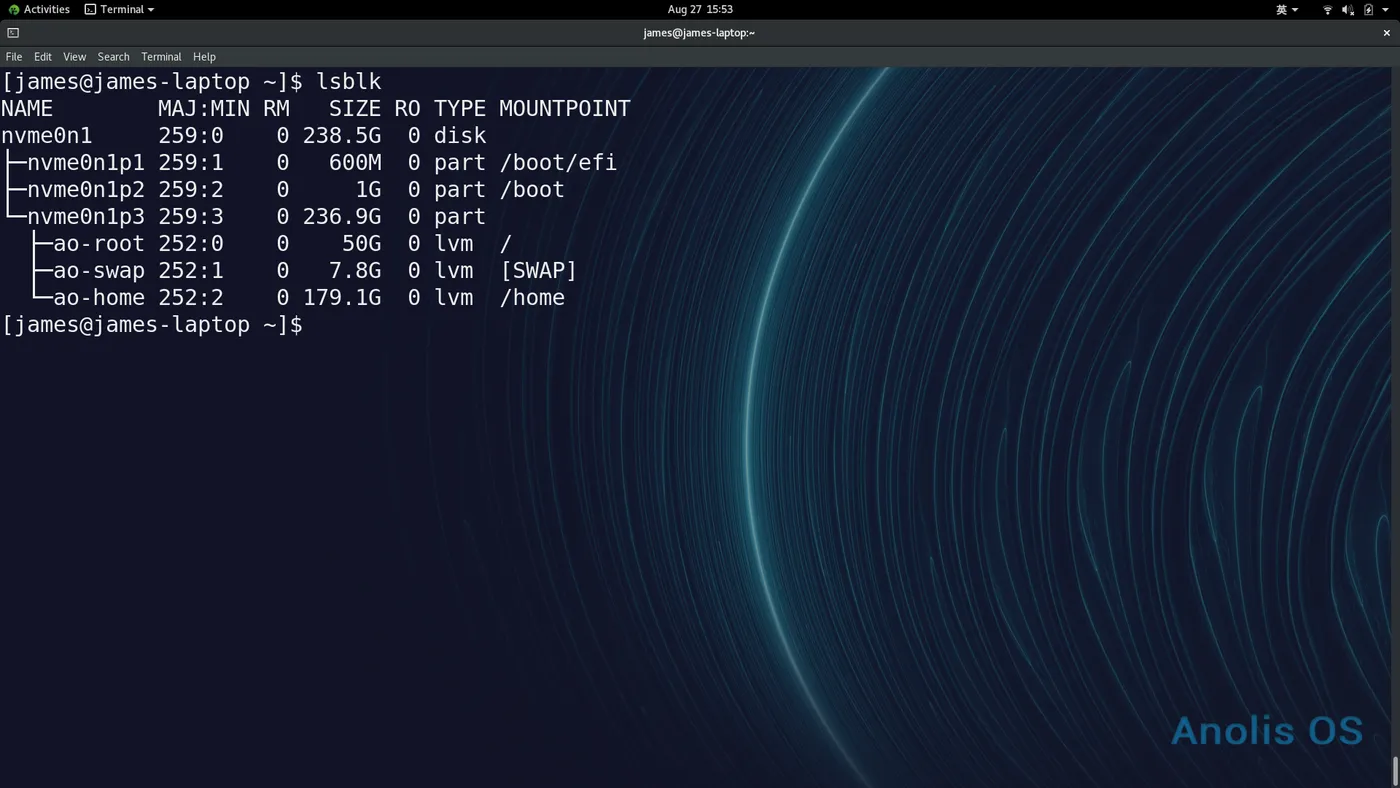Click the battery status icon
This screenshot has height=788, width=1400.
click(x=1368, y=9)
